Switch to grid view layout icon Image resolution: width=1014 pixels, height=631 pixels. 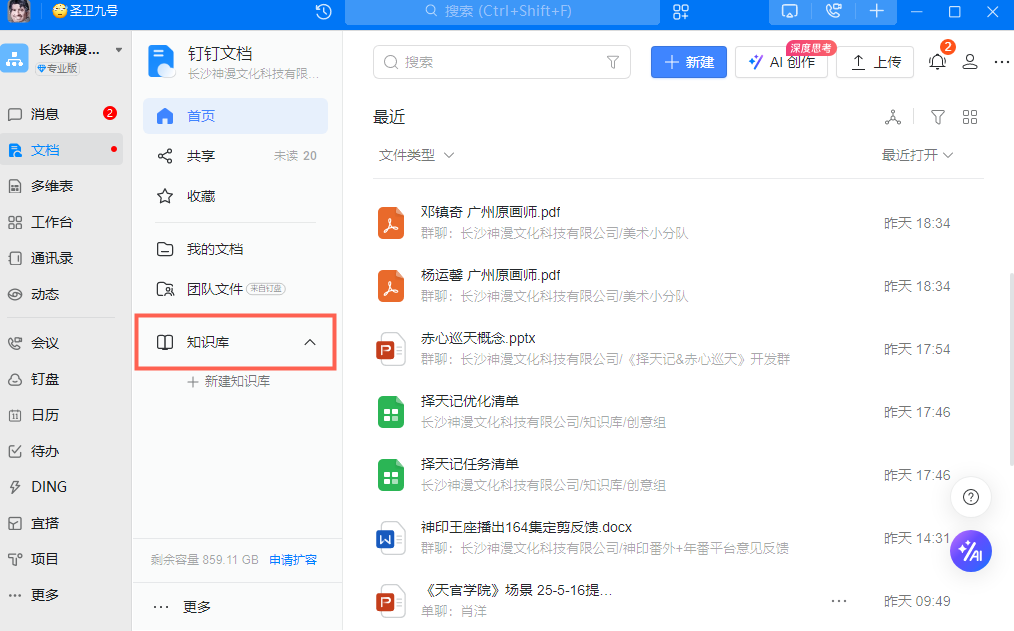click(x=969, y=117)
